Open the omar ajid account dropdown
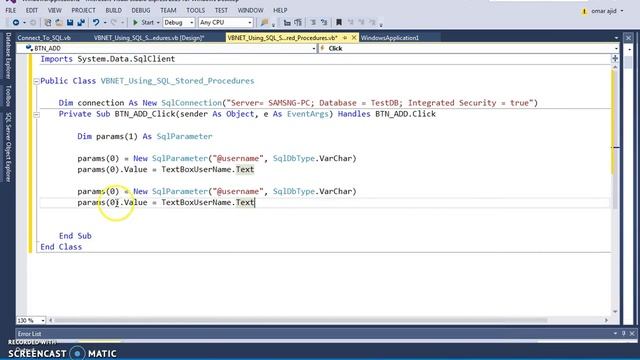Image resolution: width=640 pixels, height=360 pixels. 622,11
